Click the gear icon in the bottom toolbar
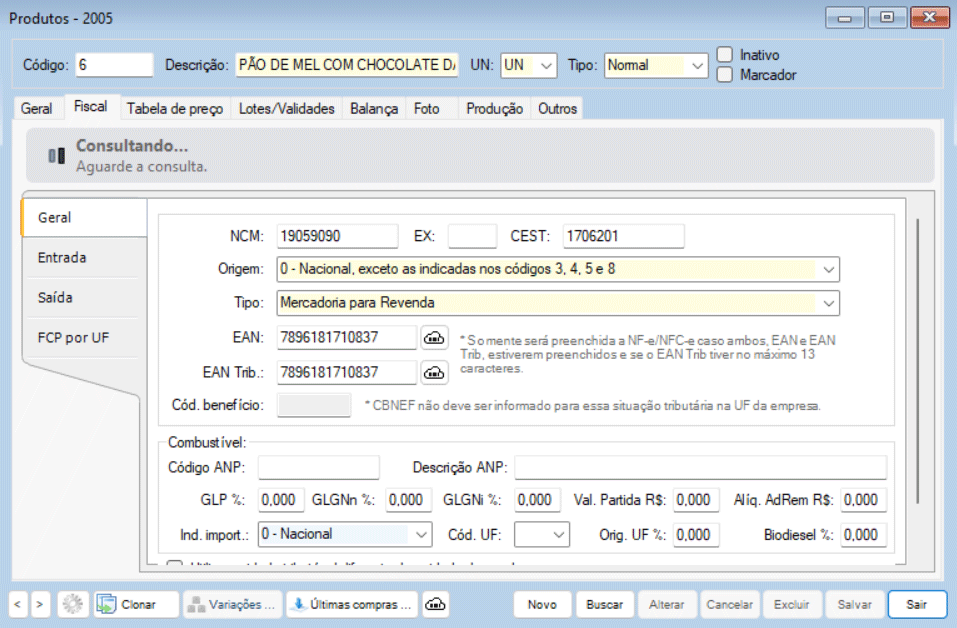The image size is (957, 628). [73, 604]
